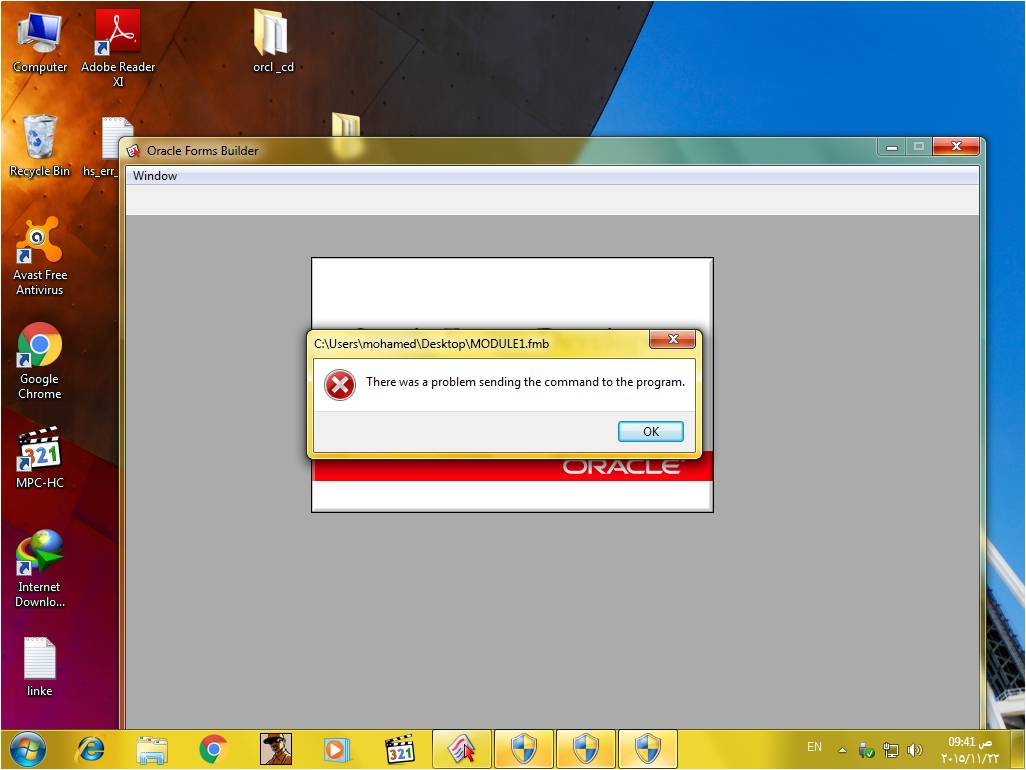Open Windows Media Player from the taskbar

[x=337, y=748]
